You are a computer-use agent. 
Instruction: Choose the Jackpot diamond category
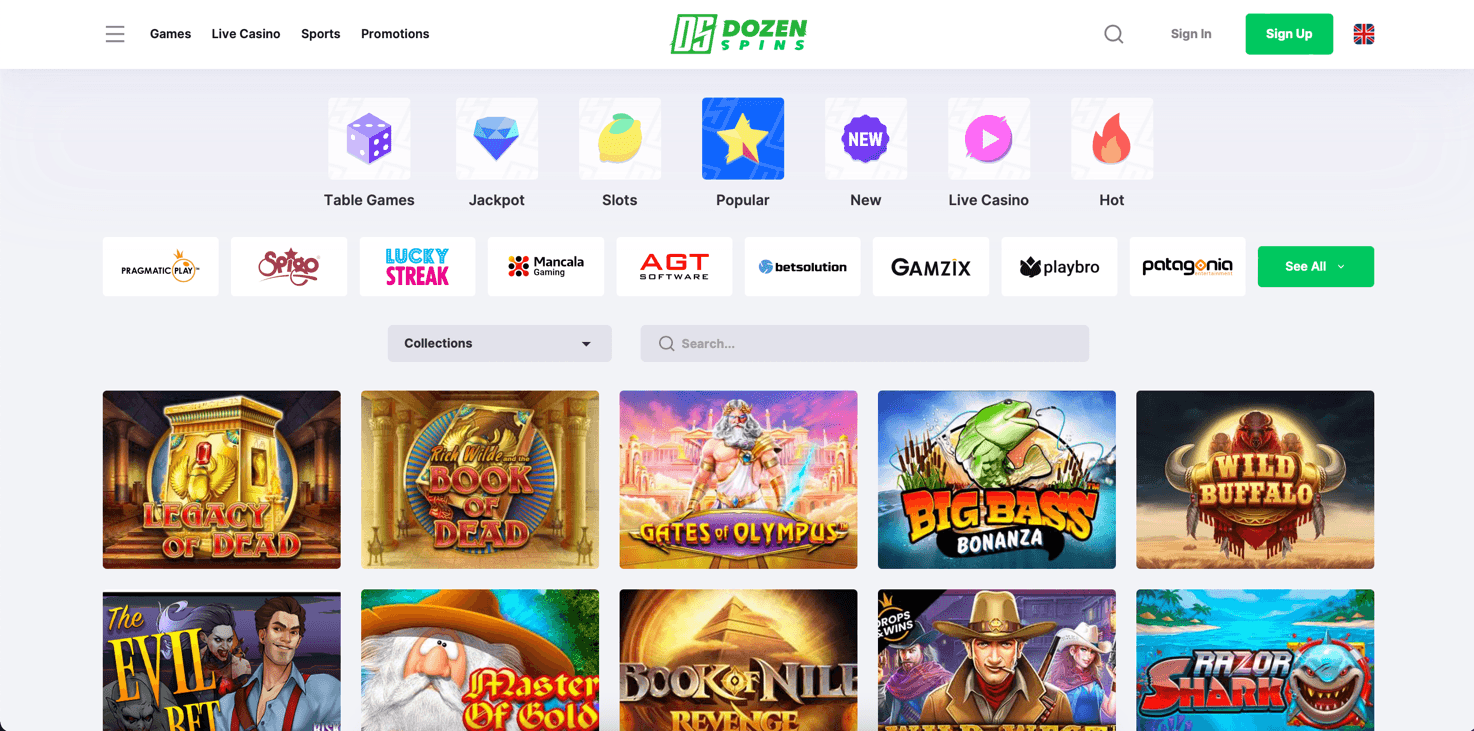497,139
